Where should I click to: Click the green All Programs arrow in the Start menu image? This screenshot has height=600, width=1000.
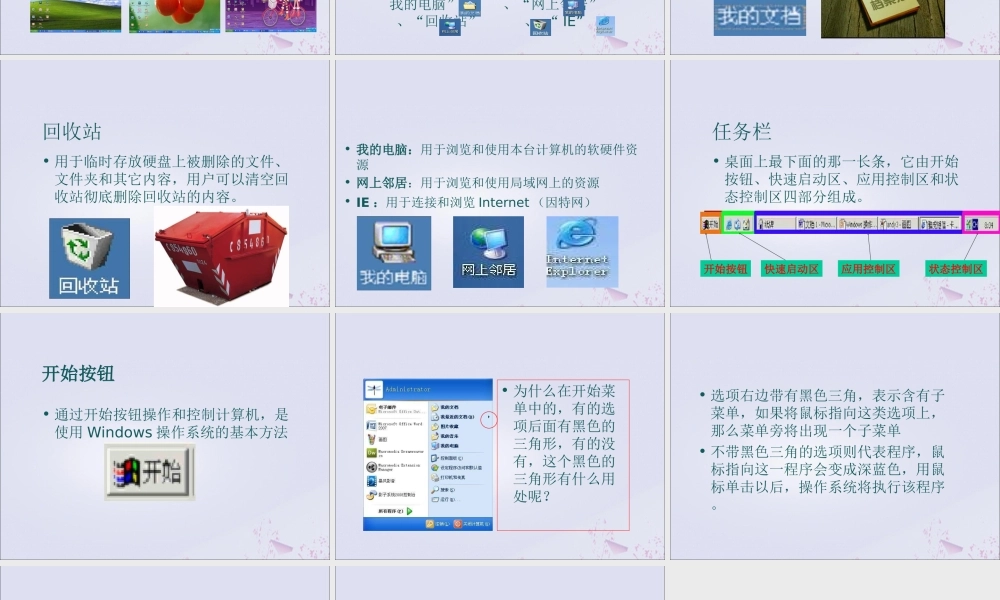(x=409, y=511)
